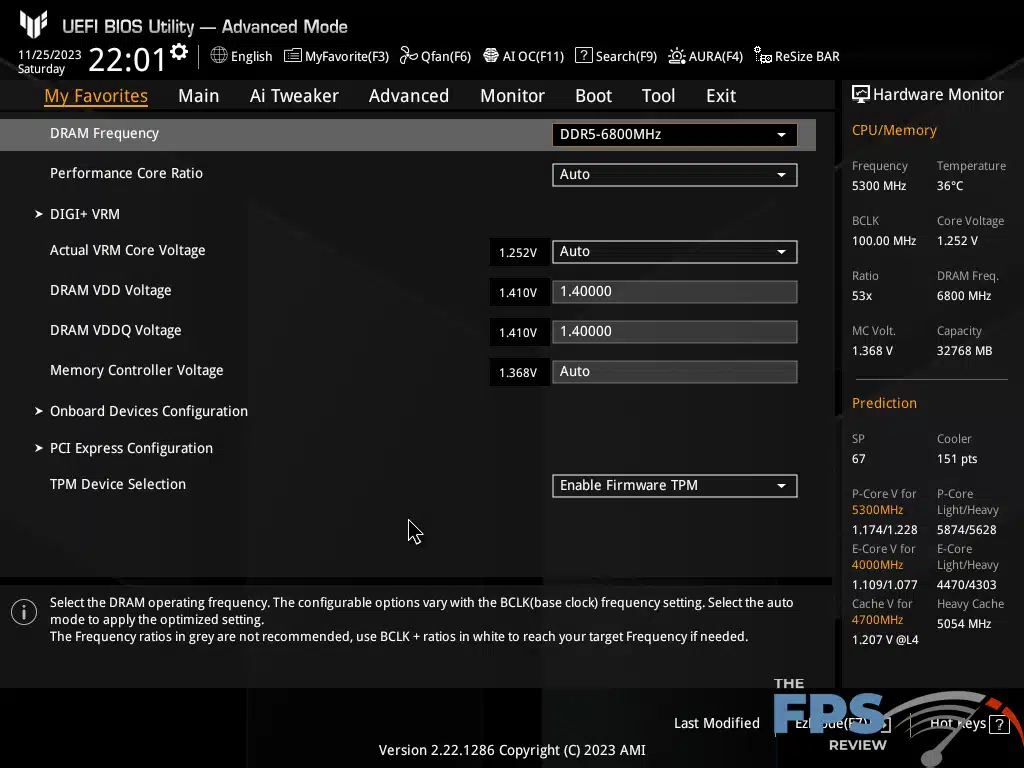Click the info icon beside help text
Viewport: 1024px width, 768px height.
(24, 612)
